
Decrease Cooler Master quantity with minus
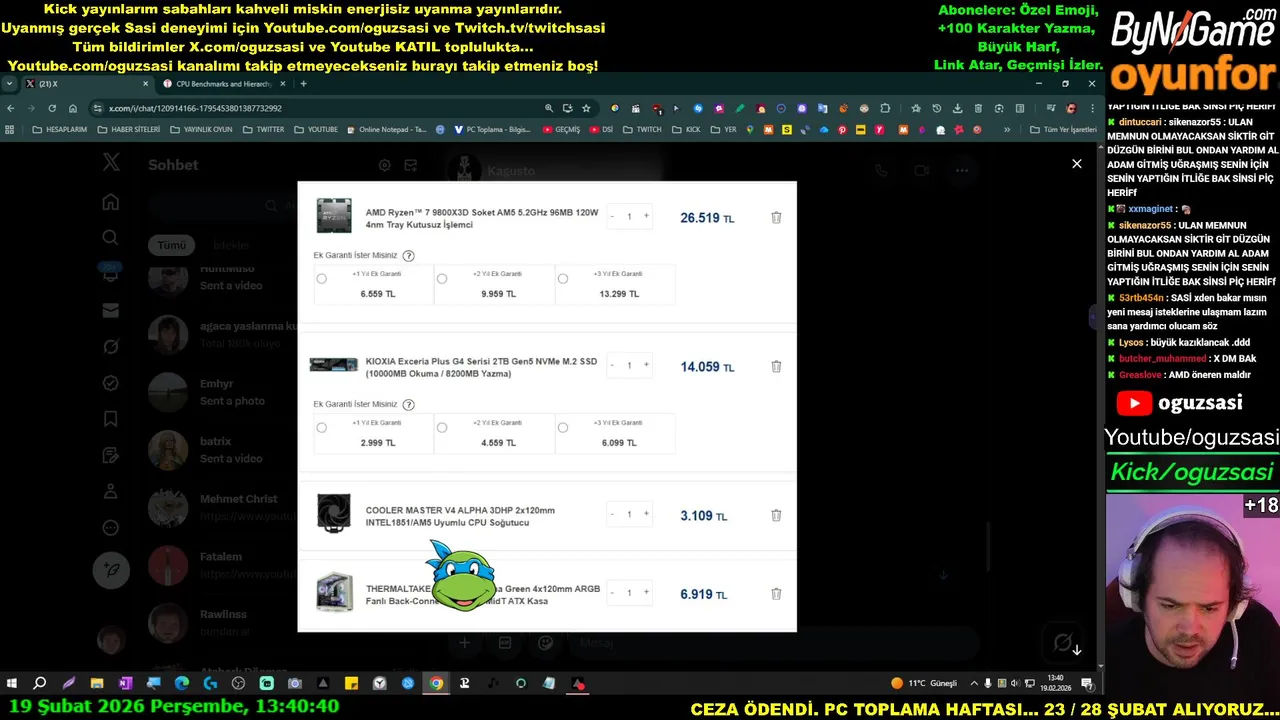(x=612, y=514)
